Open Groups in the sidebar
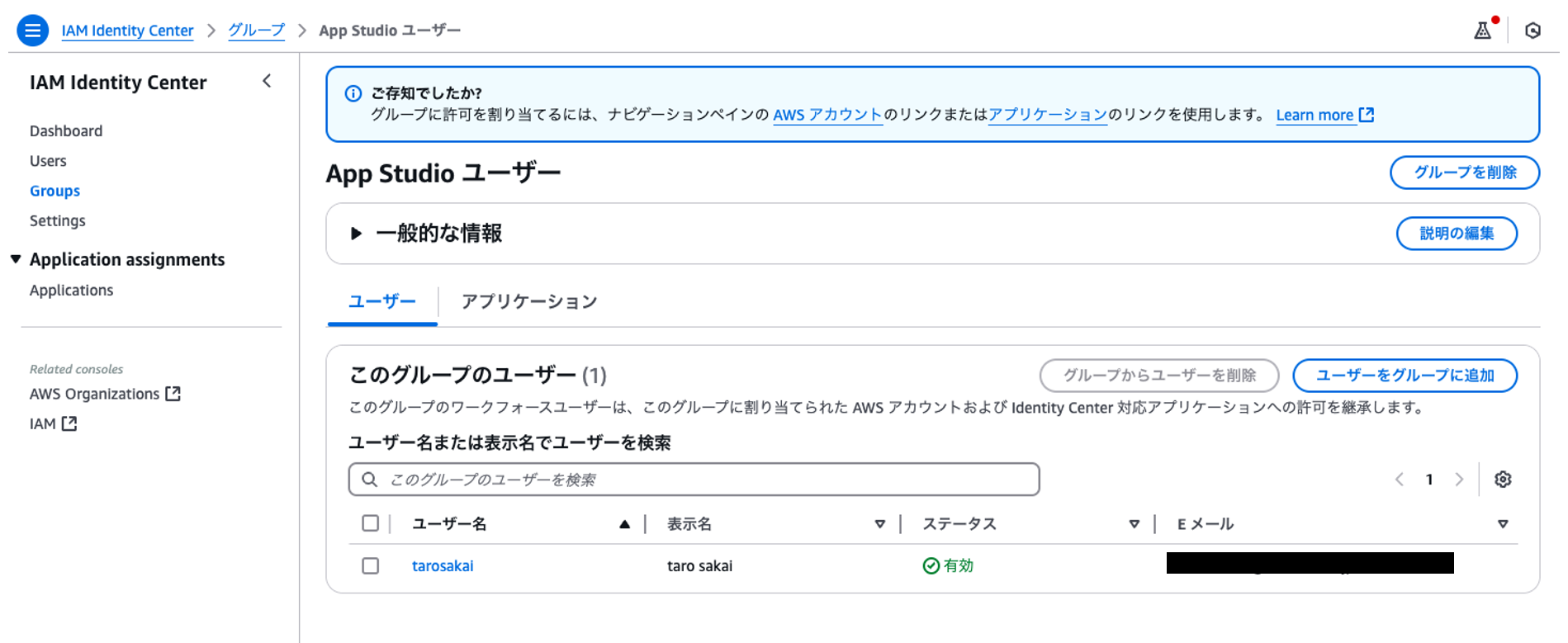Screen dimensions: 1568x643 [x=54, y=191]
